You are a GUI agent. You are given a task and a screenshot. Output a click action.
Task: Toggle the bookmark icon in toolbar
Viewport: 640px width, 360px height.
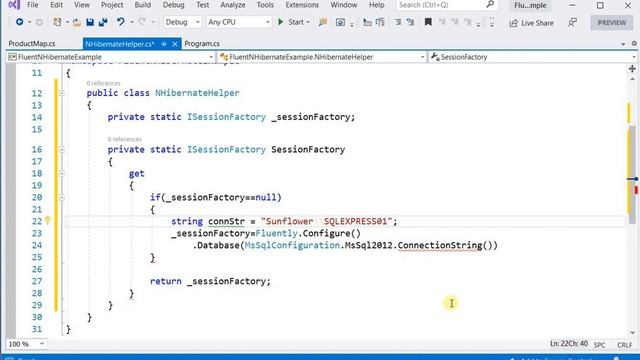(x=428, y=22)
